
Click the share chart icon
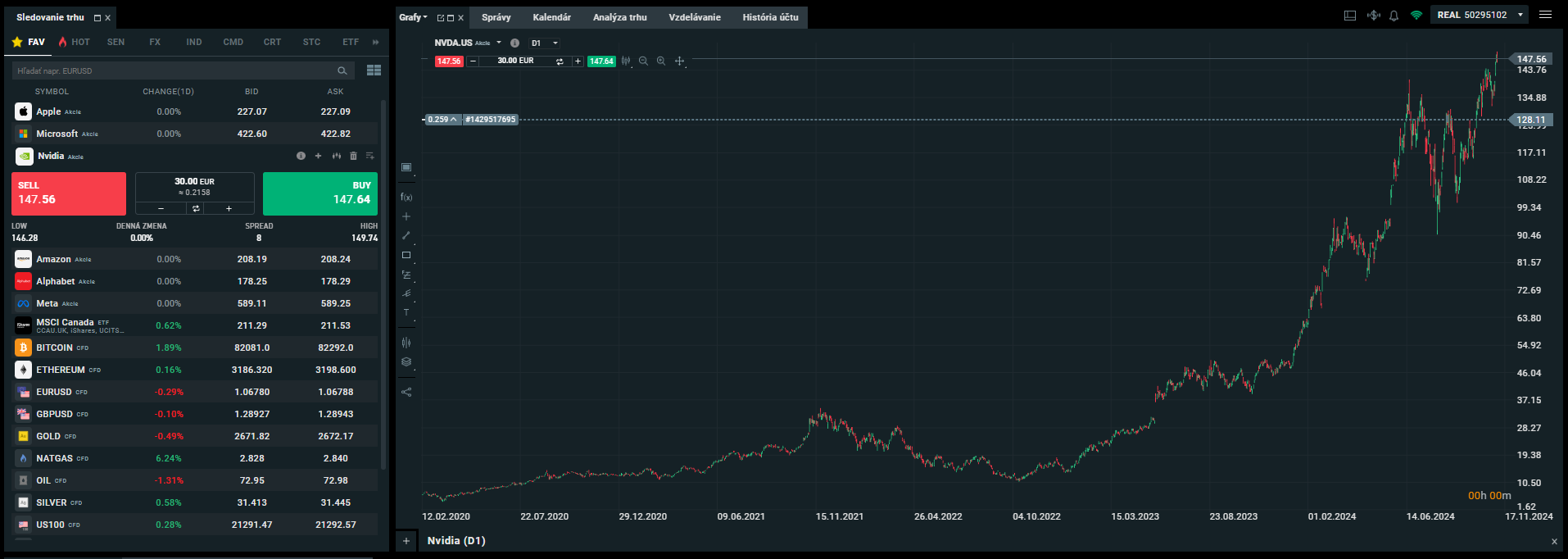coord(406,392)
